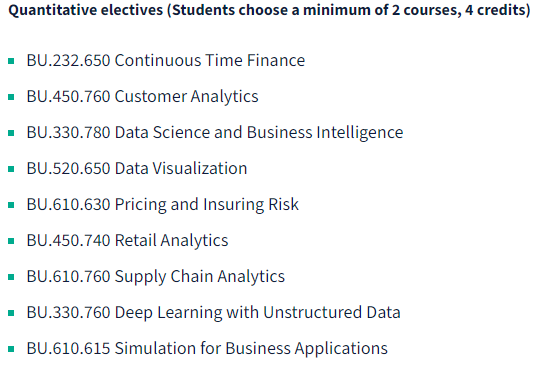Click the Quantitative electives heading

269,10
